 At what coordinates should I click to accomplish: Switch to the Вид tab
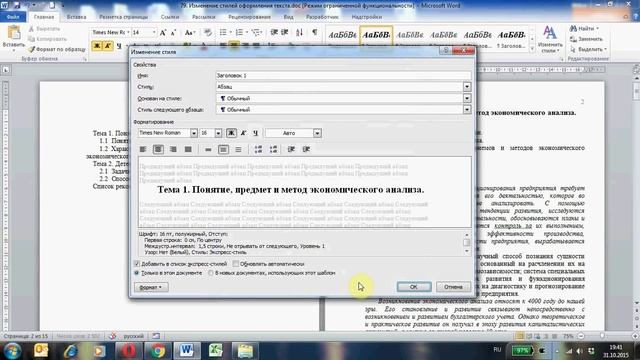pos(288,17)
